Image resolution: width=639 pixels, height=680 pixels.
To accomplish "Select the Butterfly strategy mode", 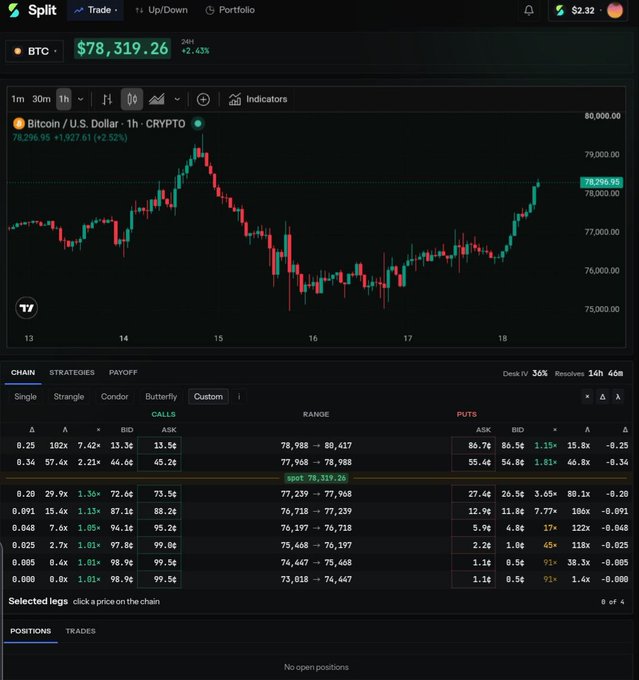I will [x=161, y=396].
